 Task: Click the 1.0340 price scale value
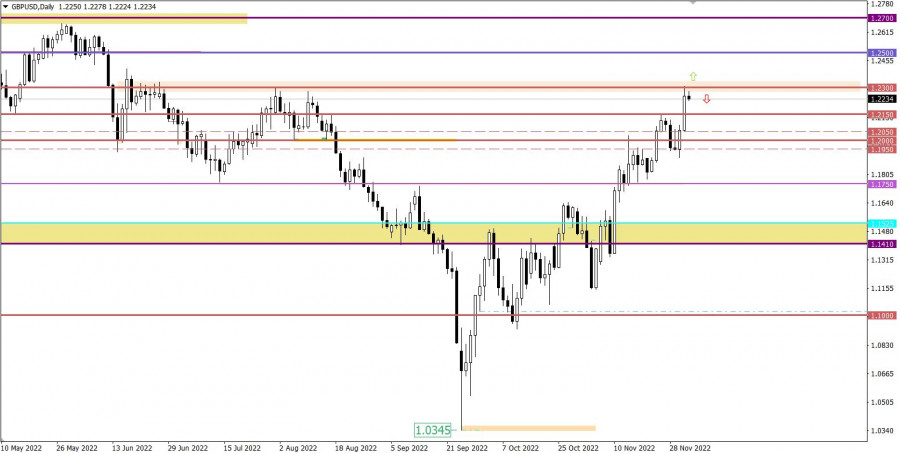point(881,430)
